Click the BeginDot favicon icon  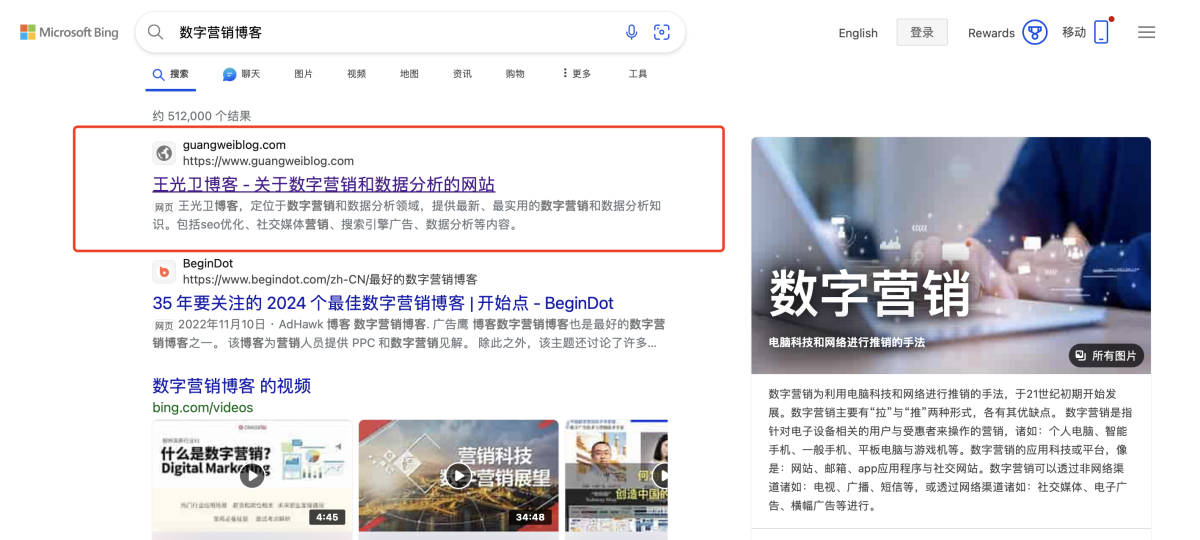pos(164,272)
